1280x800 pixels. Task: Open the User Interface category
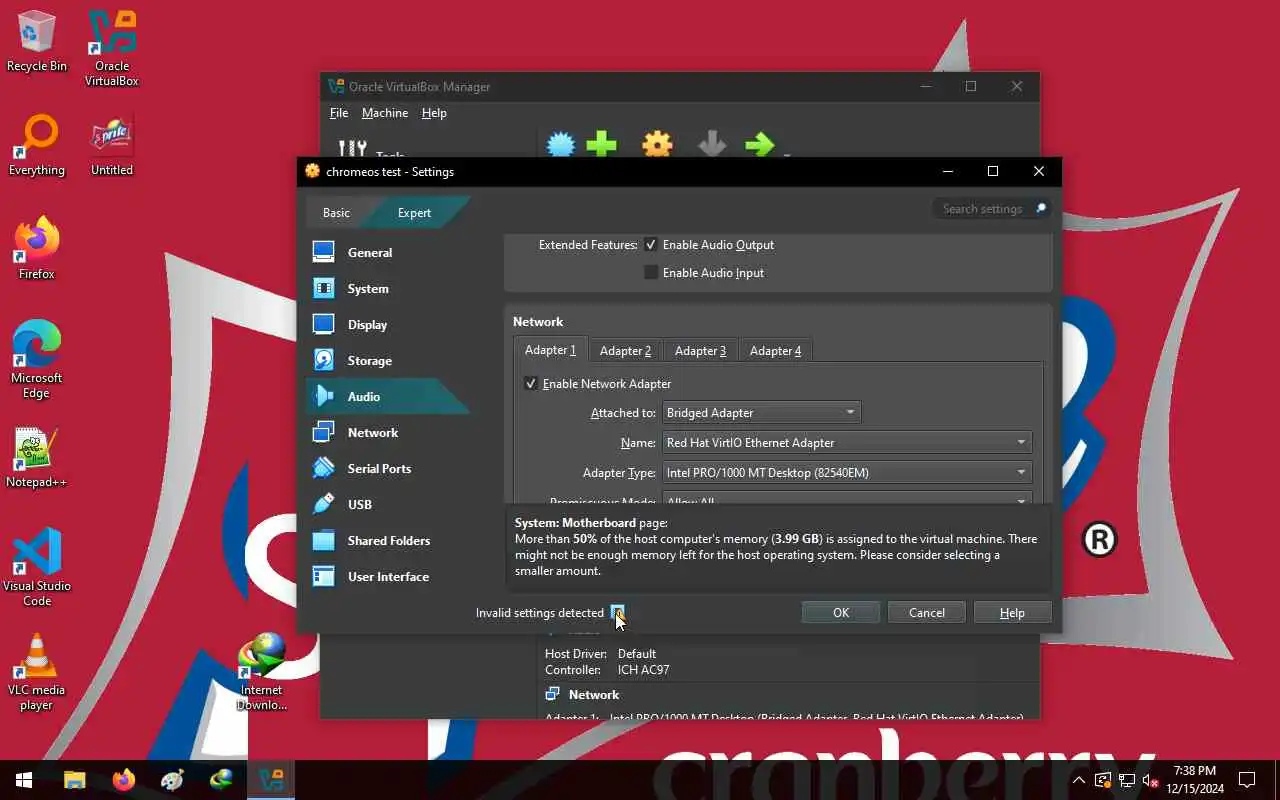coord(386,577)
